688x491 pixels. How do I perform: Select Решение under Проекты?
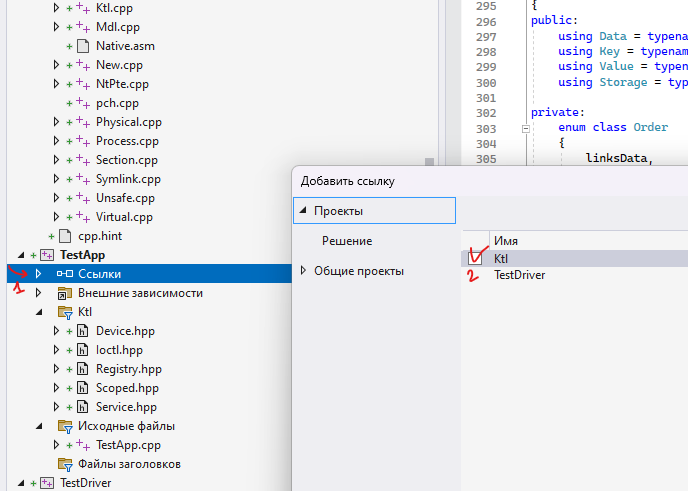coord(347,241)
